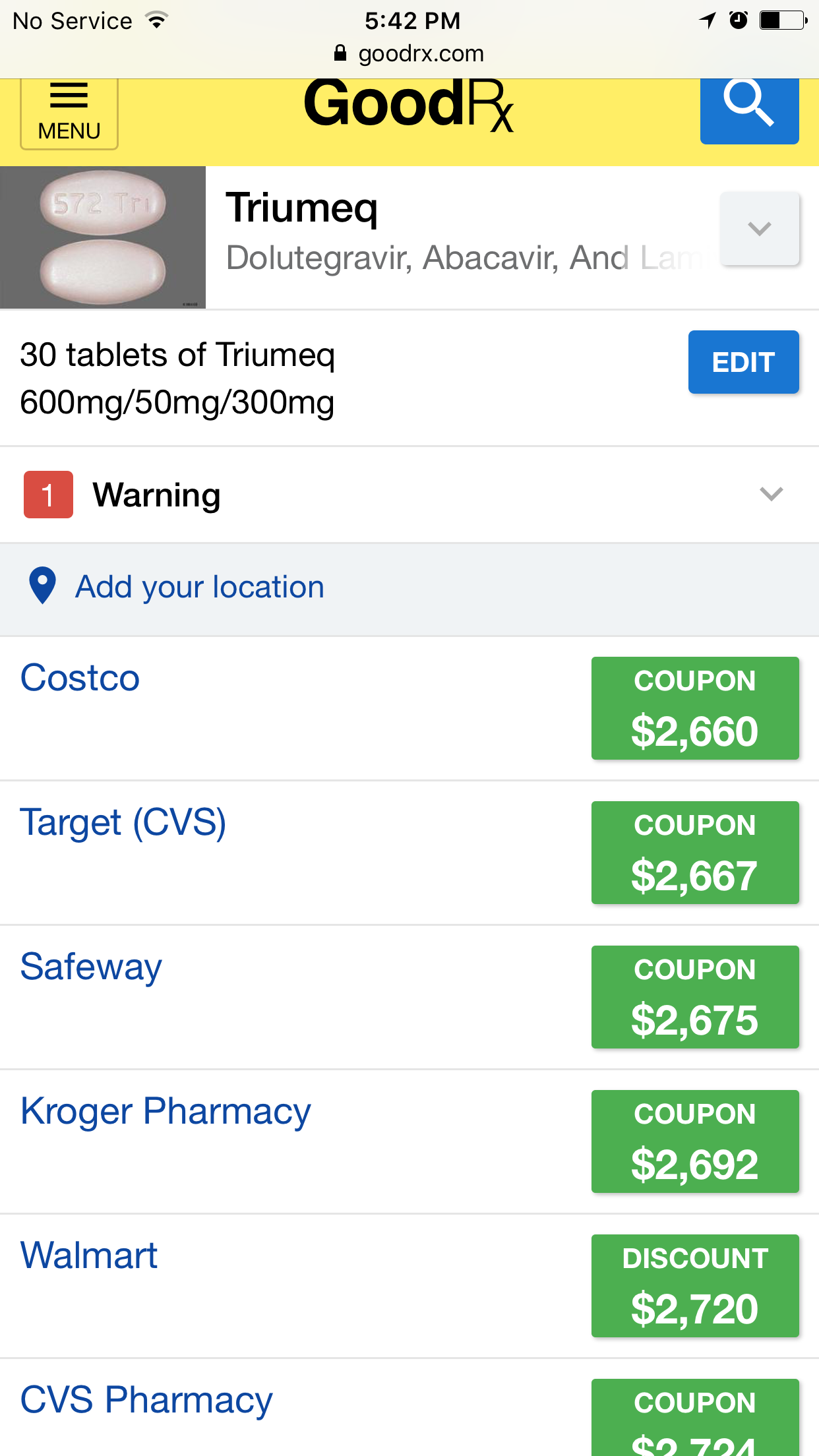Open the hamburger MENU button

69,112
